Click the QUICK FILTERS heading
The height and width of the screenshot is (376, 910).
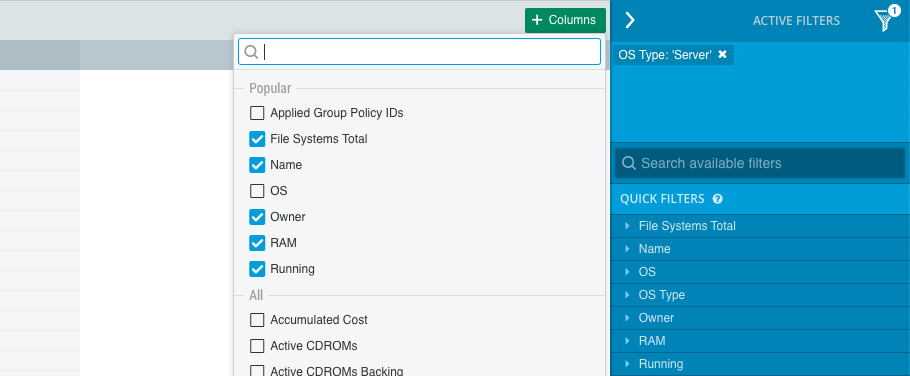coord(662,199)
